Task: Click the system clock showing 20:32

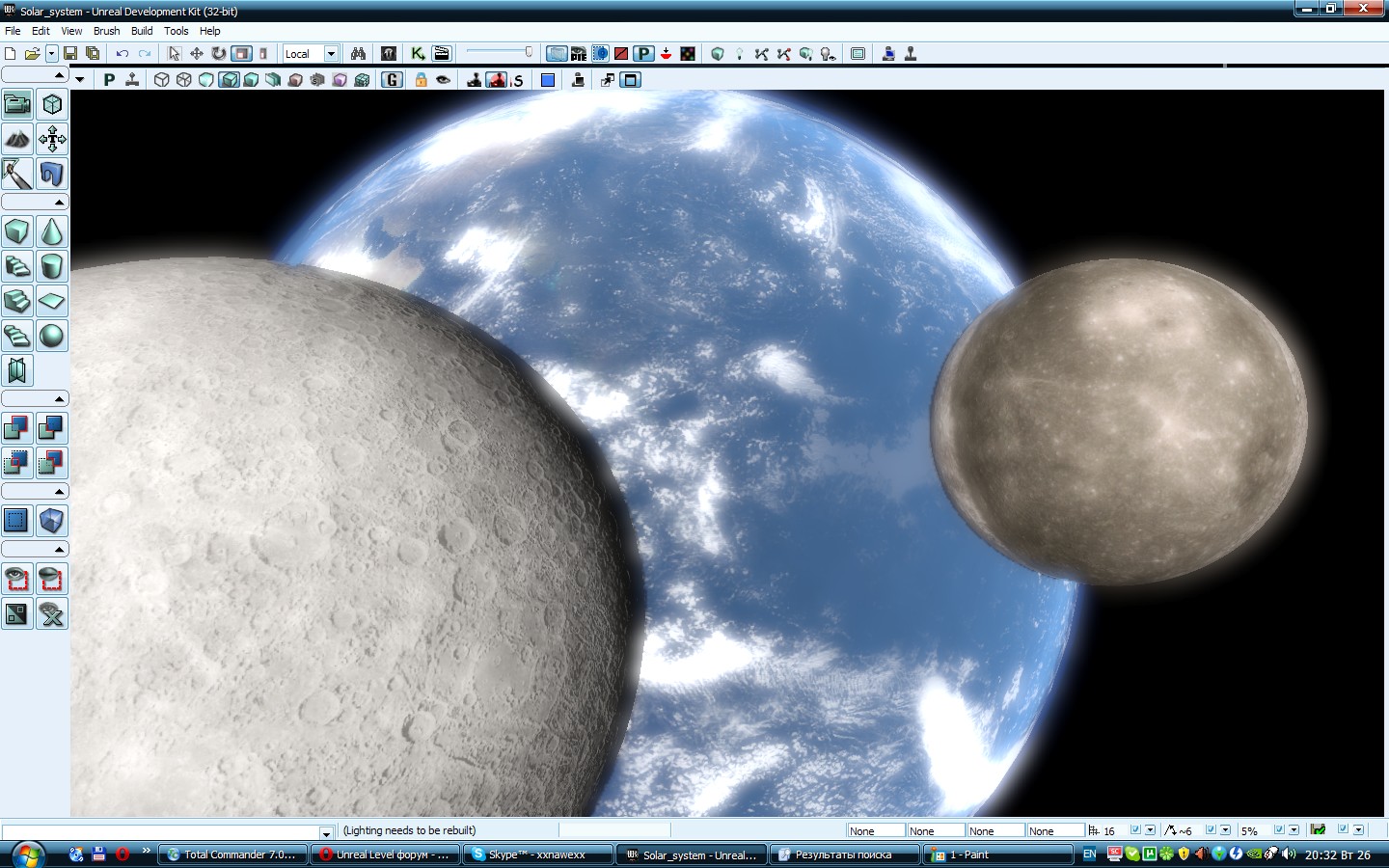Action: pyautogui.click(x=1337, y=854)
